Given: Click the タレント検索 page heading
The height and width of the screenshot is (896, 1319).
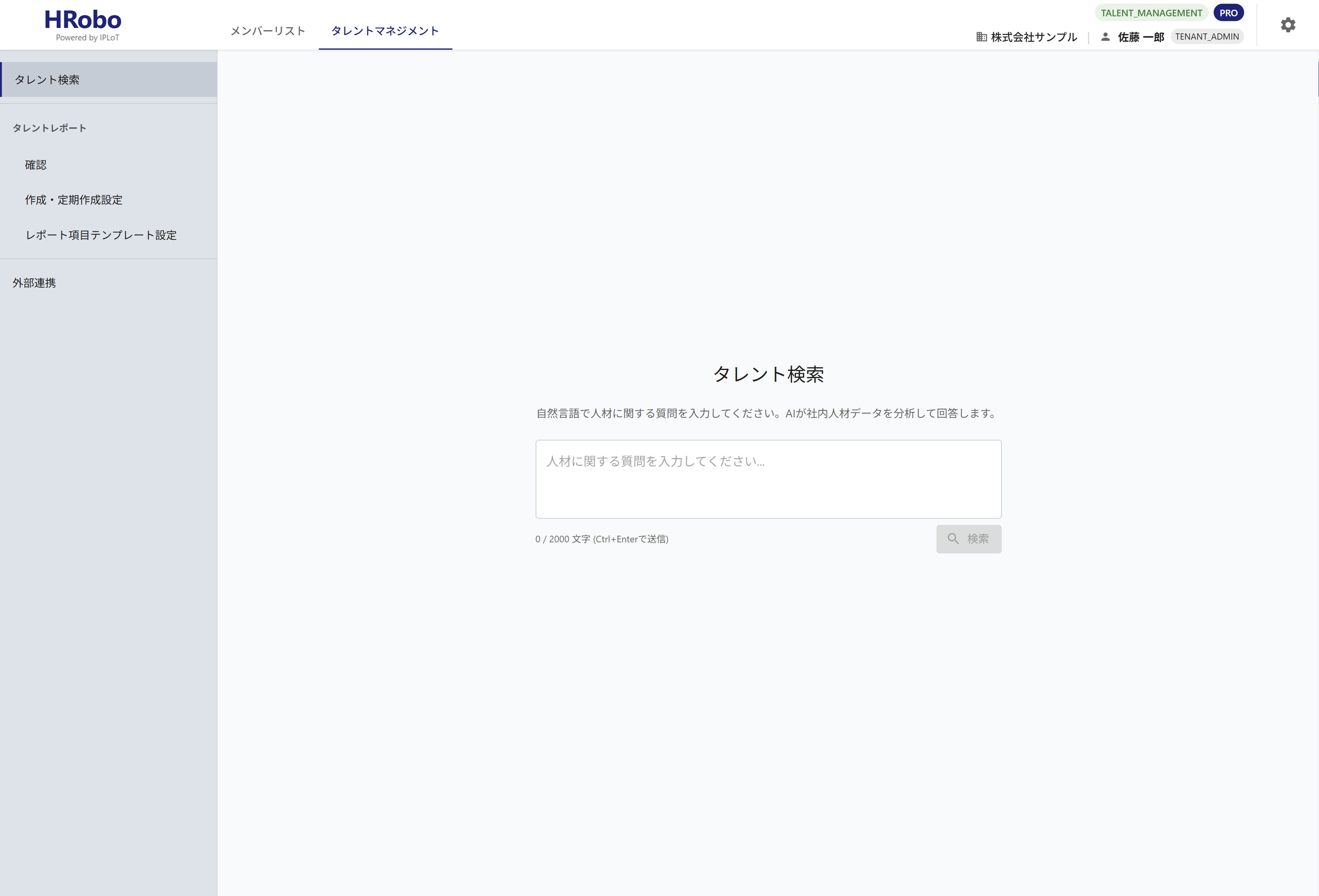Looking at the screenshot, I should [x=769, y=374].
